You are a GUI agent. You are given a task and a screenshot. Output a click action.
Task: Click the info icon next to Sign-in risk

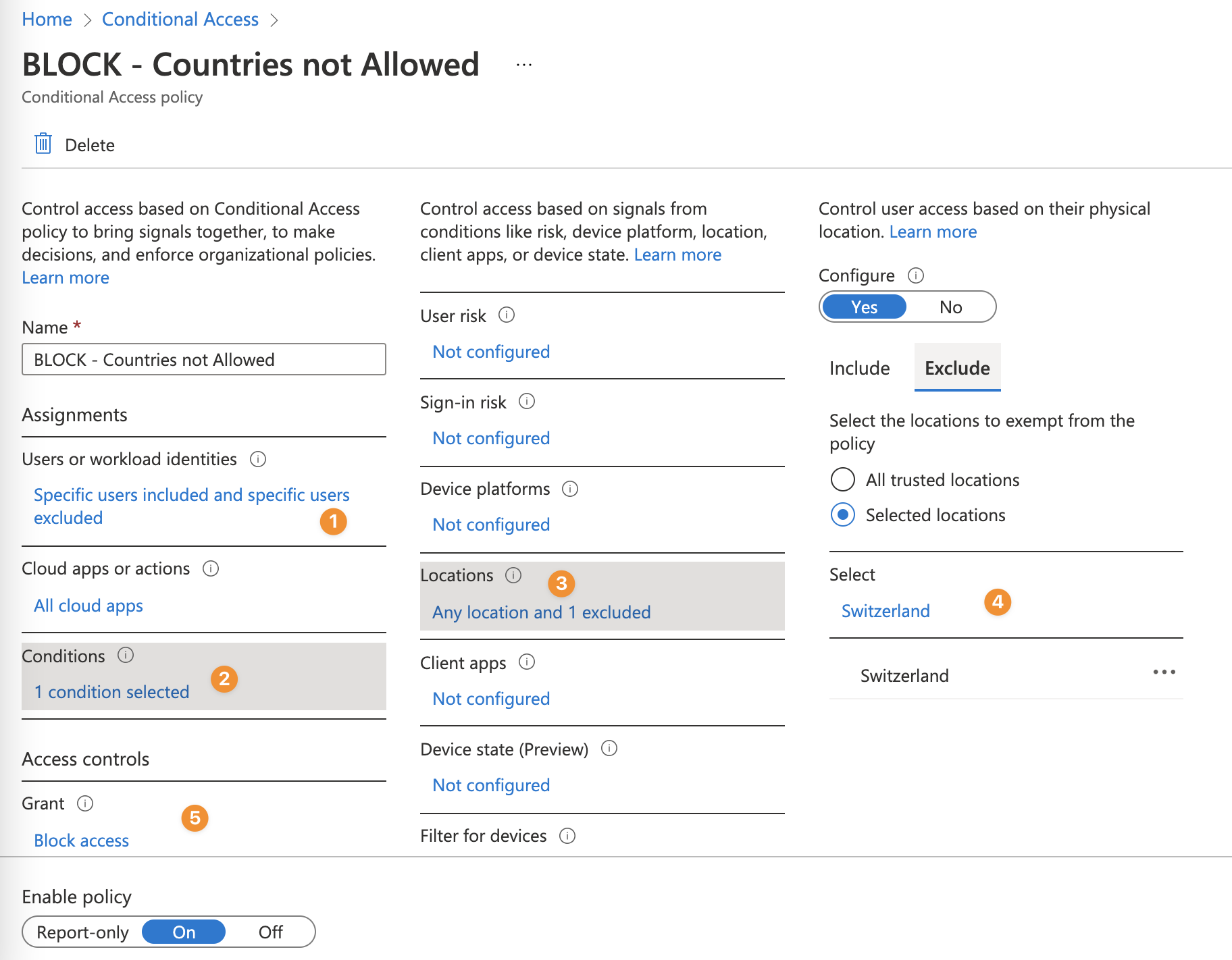click(527, 402)
